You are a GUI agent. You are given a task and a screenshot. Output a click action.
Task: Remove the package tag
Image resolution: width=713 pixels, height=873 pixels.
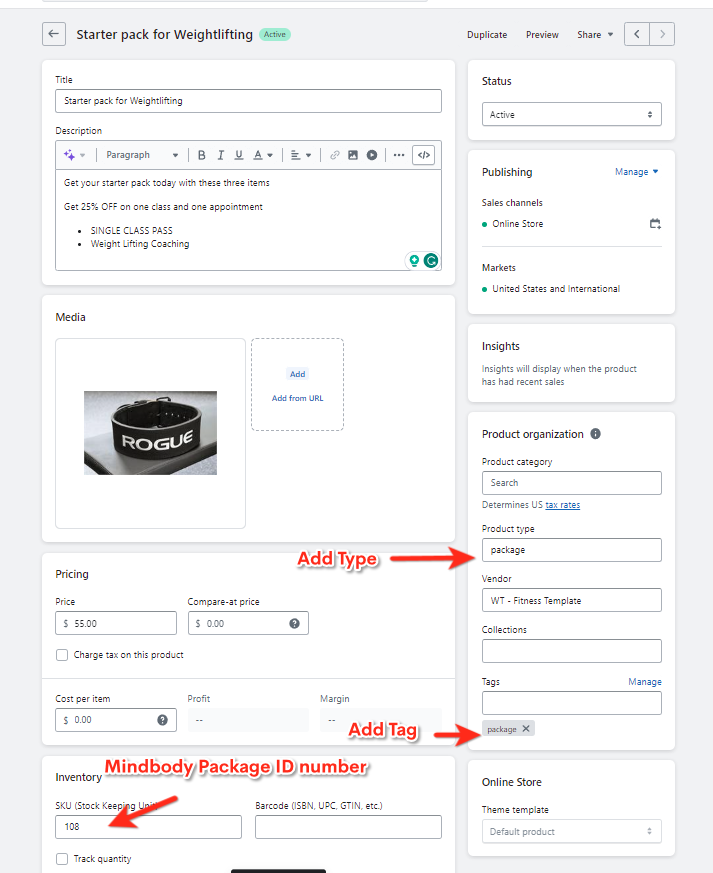click(526, 729)
